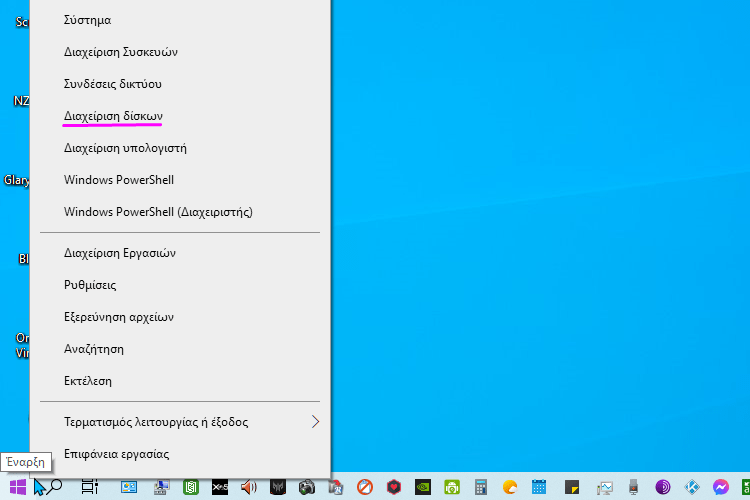750x500 pixels.
Task: Open the performance monitor taskbar icon
Action: coord(605,488)
